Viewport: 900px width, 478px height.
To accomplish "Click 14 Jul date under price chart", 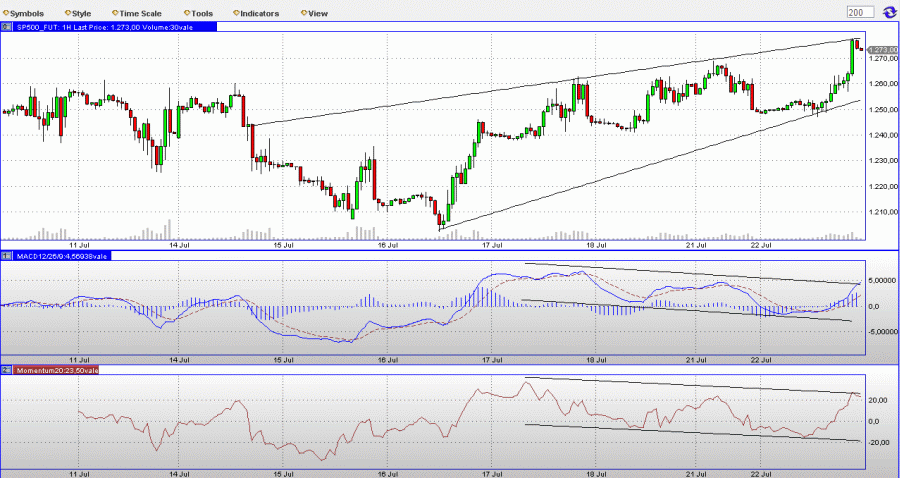I will tap(180, 245).
